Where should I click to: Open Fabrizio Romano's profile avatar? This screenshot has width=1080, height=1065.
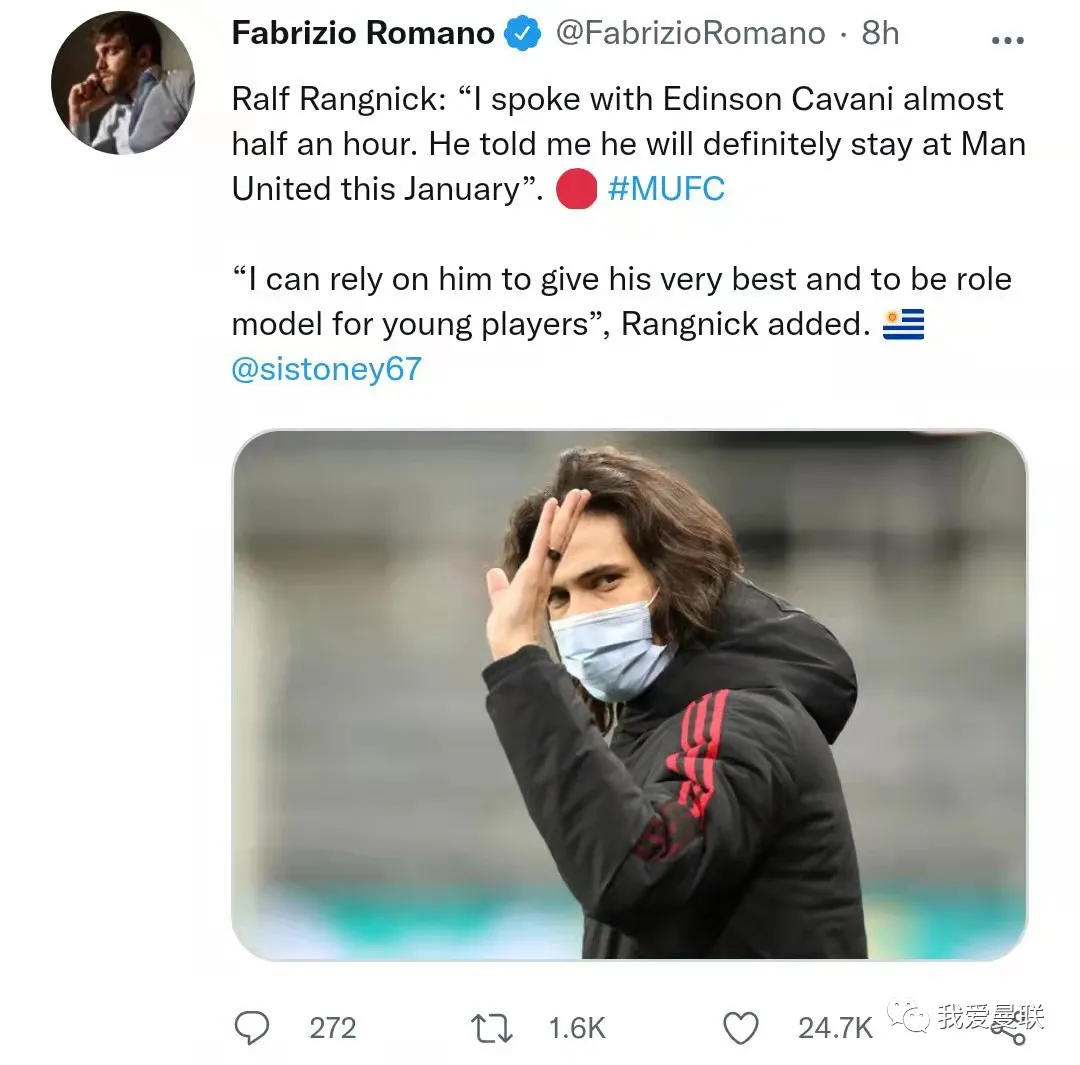(x=123, y=83)
